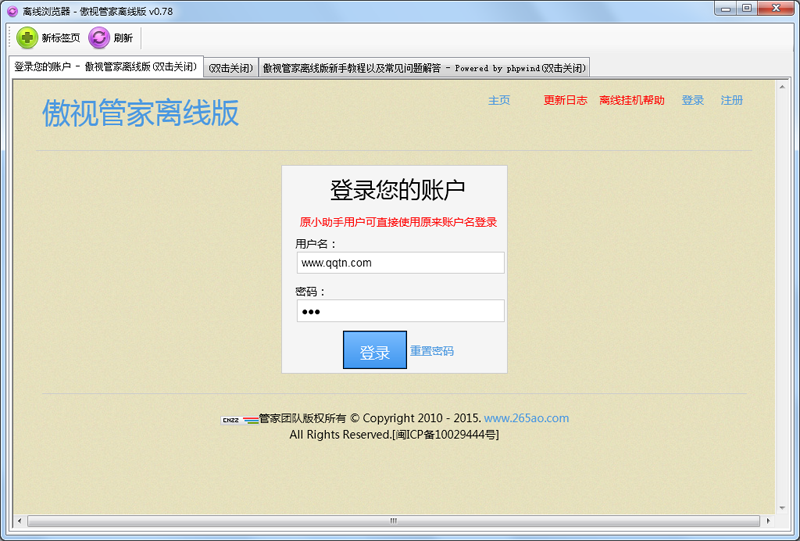Go to the 主页 navigation link
Screen dimensions: 800x541
(499, 100)
